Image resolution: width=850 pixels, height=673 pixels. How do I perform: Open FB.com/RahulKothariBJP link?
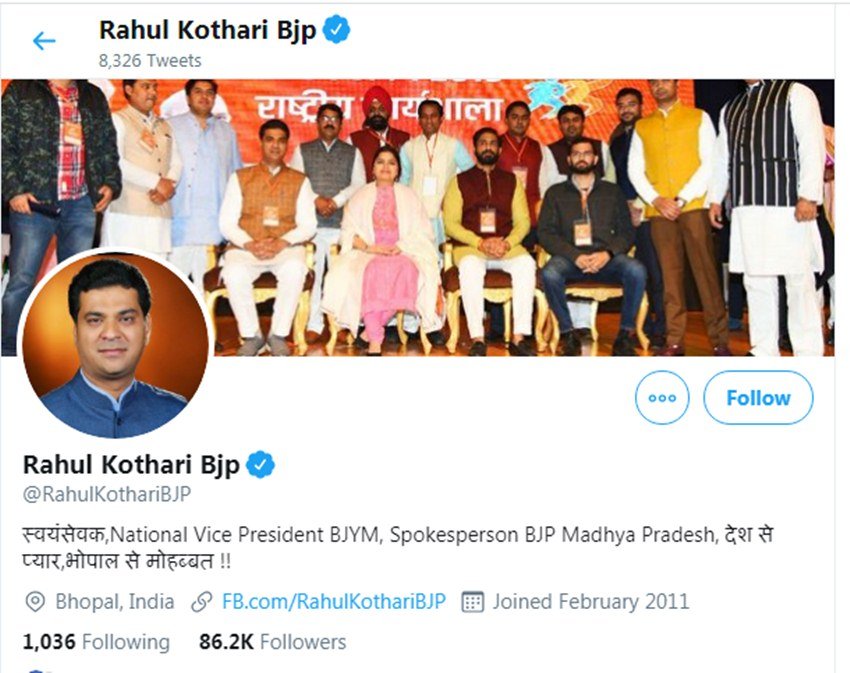coord(333,602)
